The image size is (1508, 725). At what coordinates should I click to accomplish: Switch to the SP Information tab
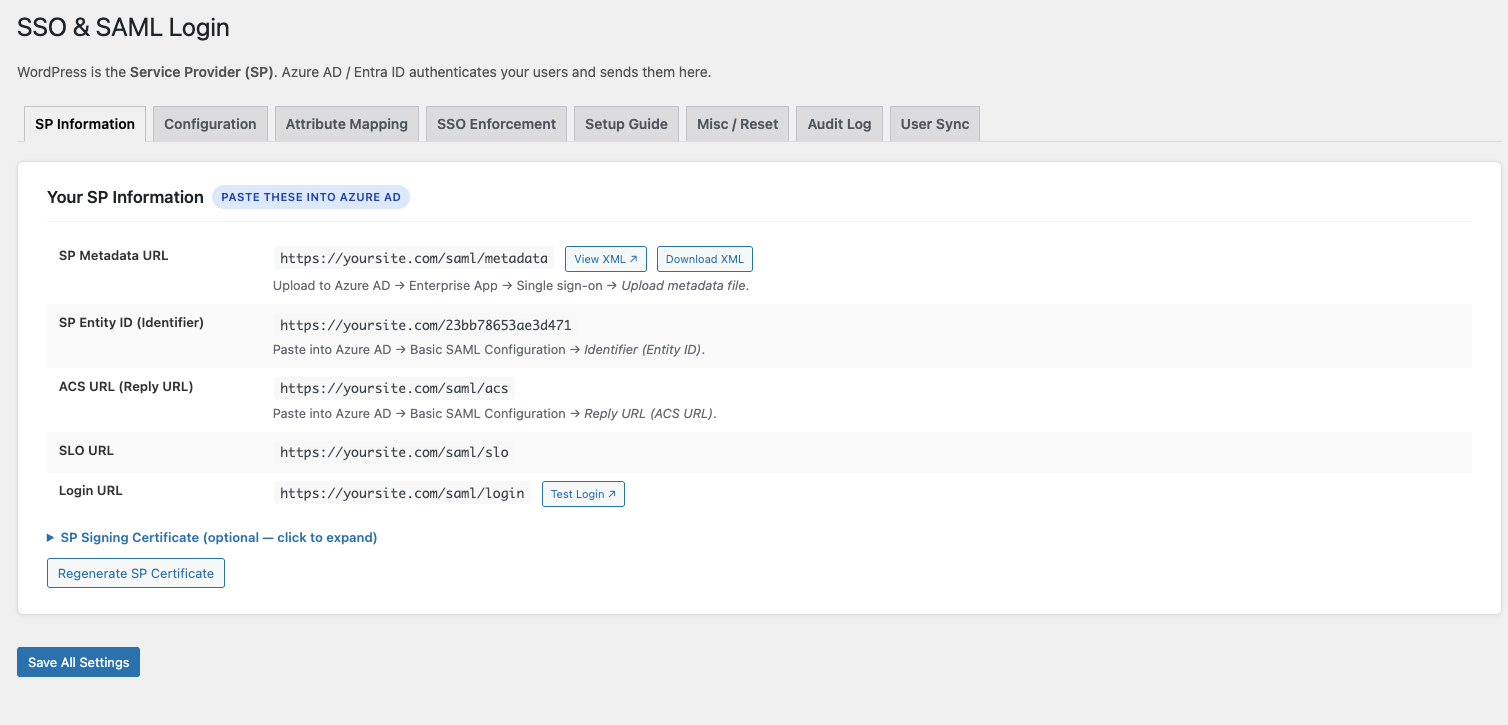[85, 124]
